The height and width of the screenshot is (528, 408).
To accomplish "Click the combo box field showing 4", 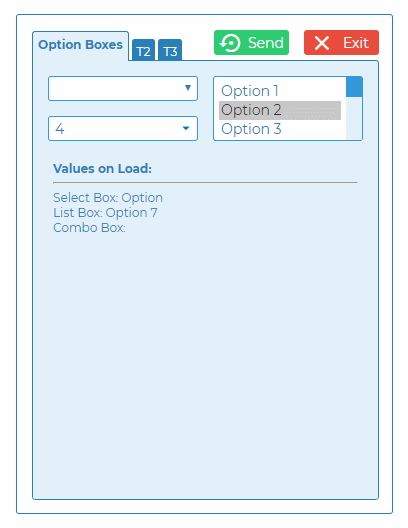I will (123, 129).
